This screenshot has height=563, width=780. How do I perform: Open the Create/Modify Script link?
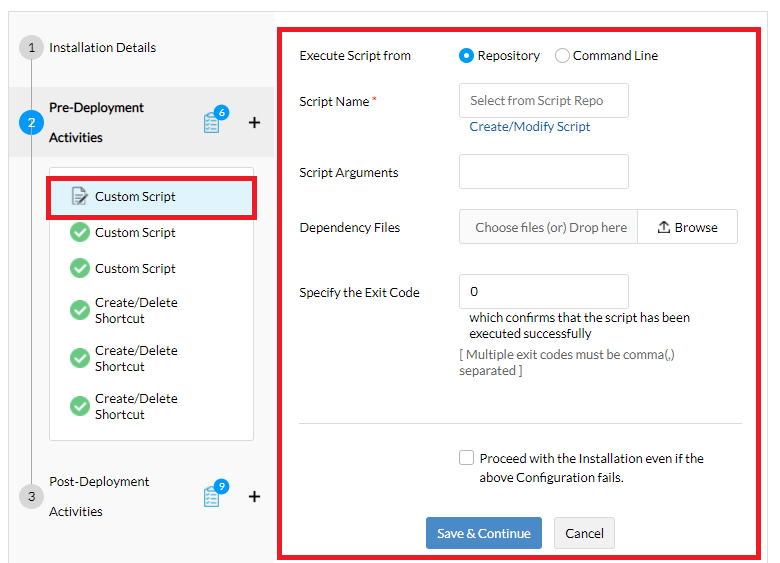(530, 127)
